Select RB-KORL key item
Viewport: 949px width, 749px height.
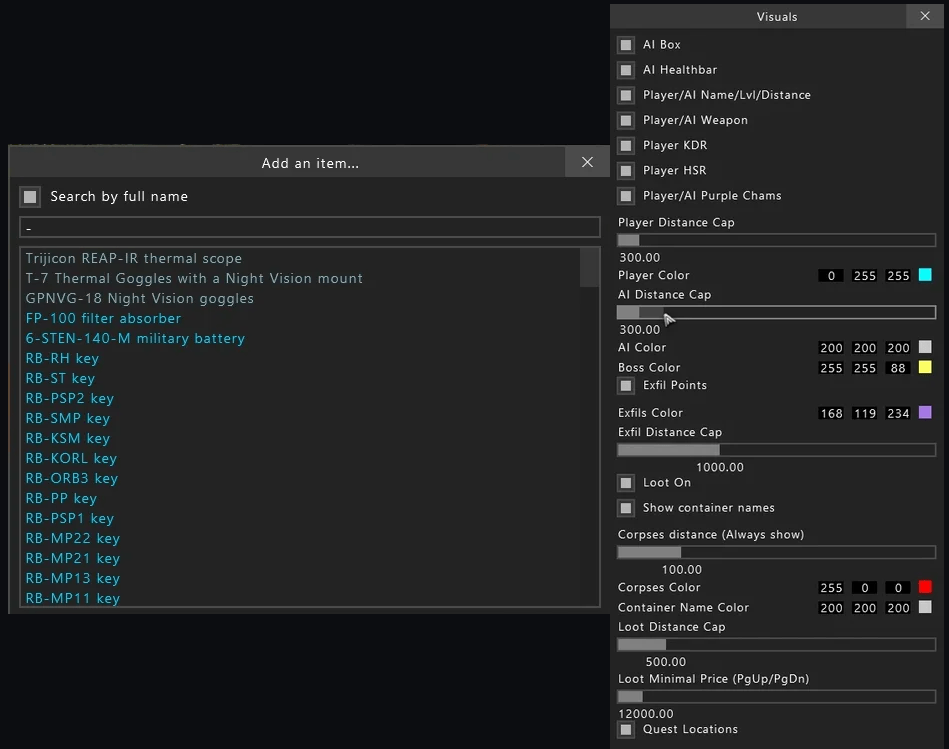point(71,458)
